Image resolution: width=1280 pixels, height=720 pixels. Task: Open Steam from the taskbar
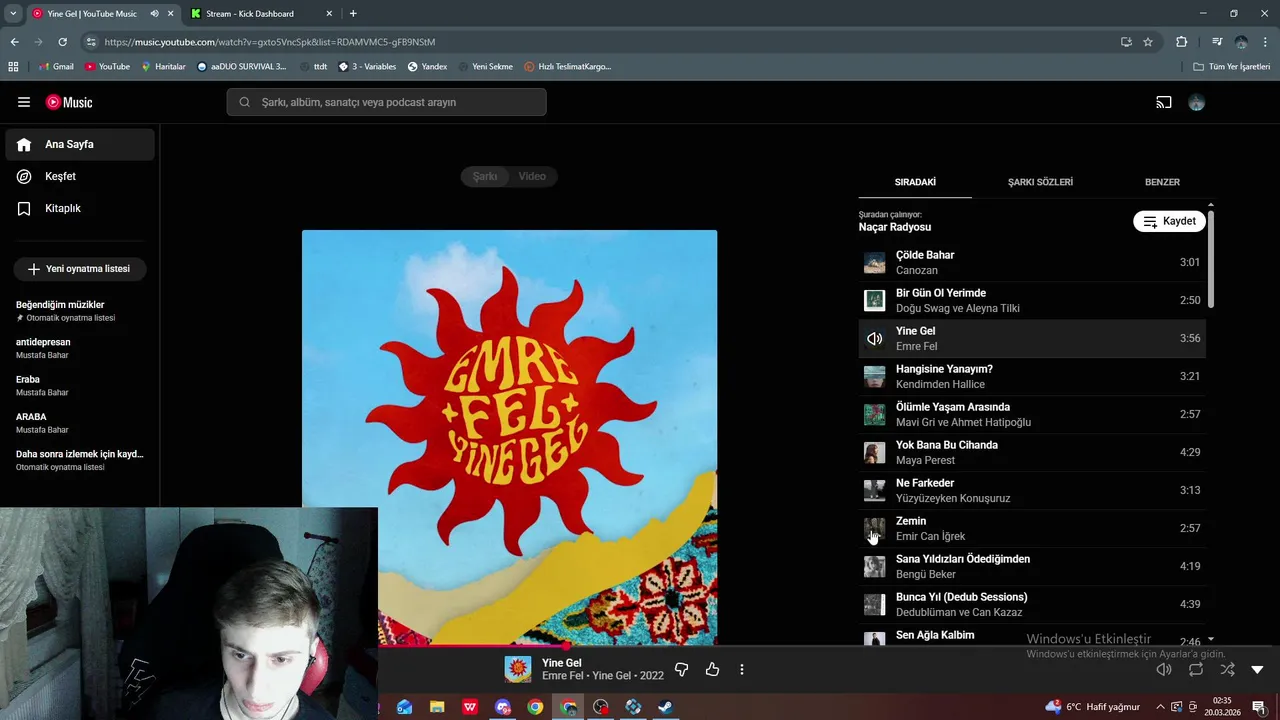(x=664, y=707)
